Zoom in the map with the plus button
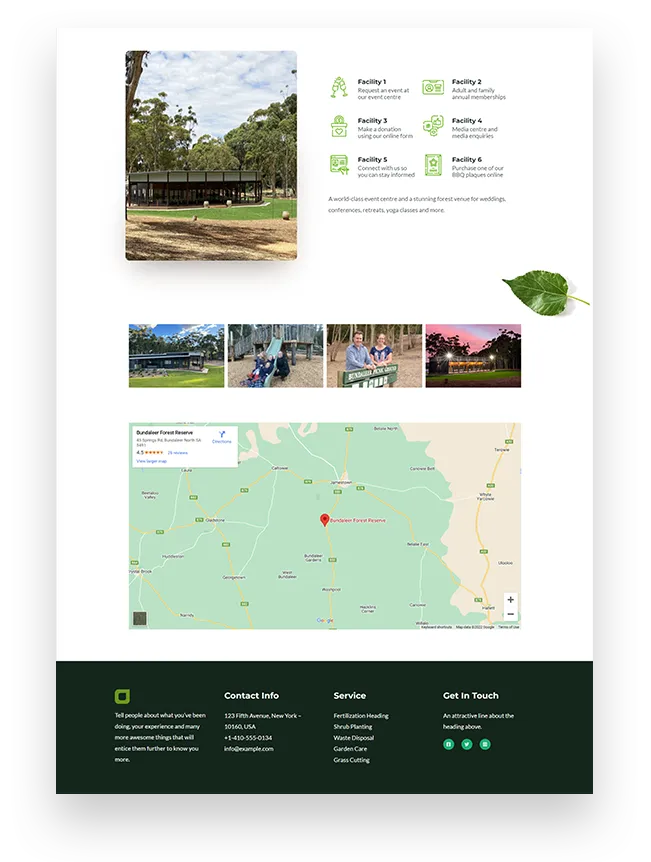This screenshot has width=651, height=862. (x=510, y=600)
